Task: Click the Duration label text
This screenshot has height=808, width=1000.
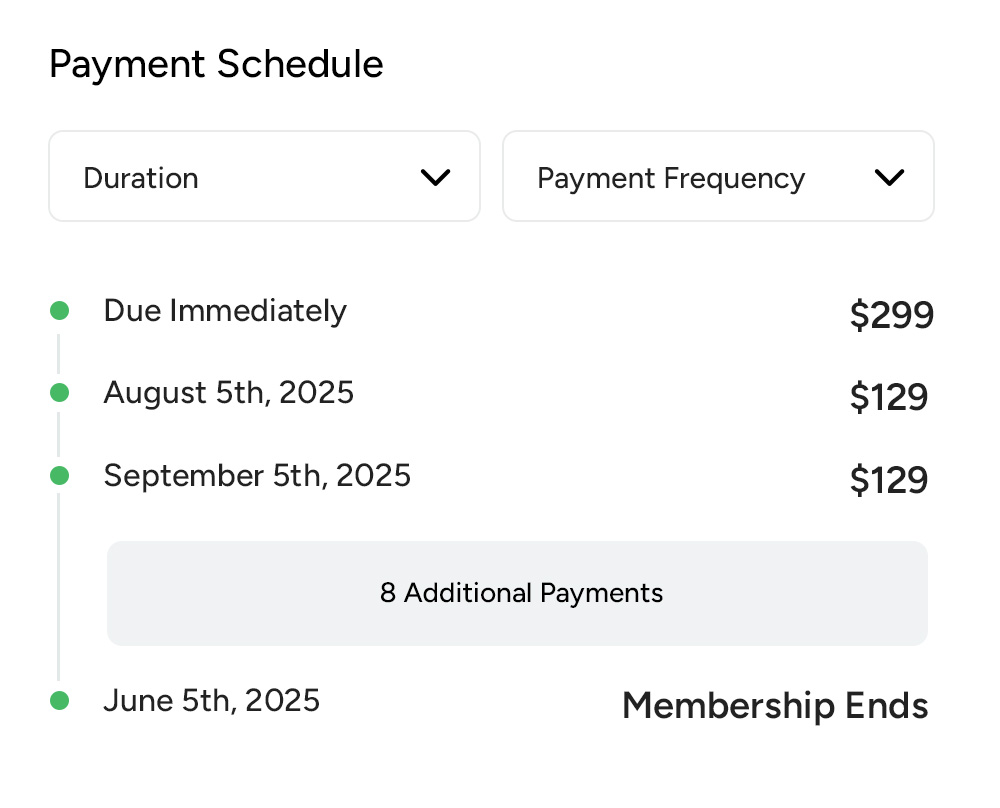Action: click(x=141, y=178)
